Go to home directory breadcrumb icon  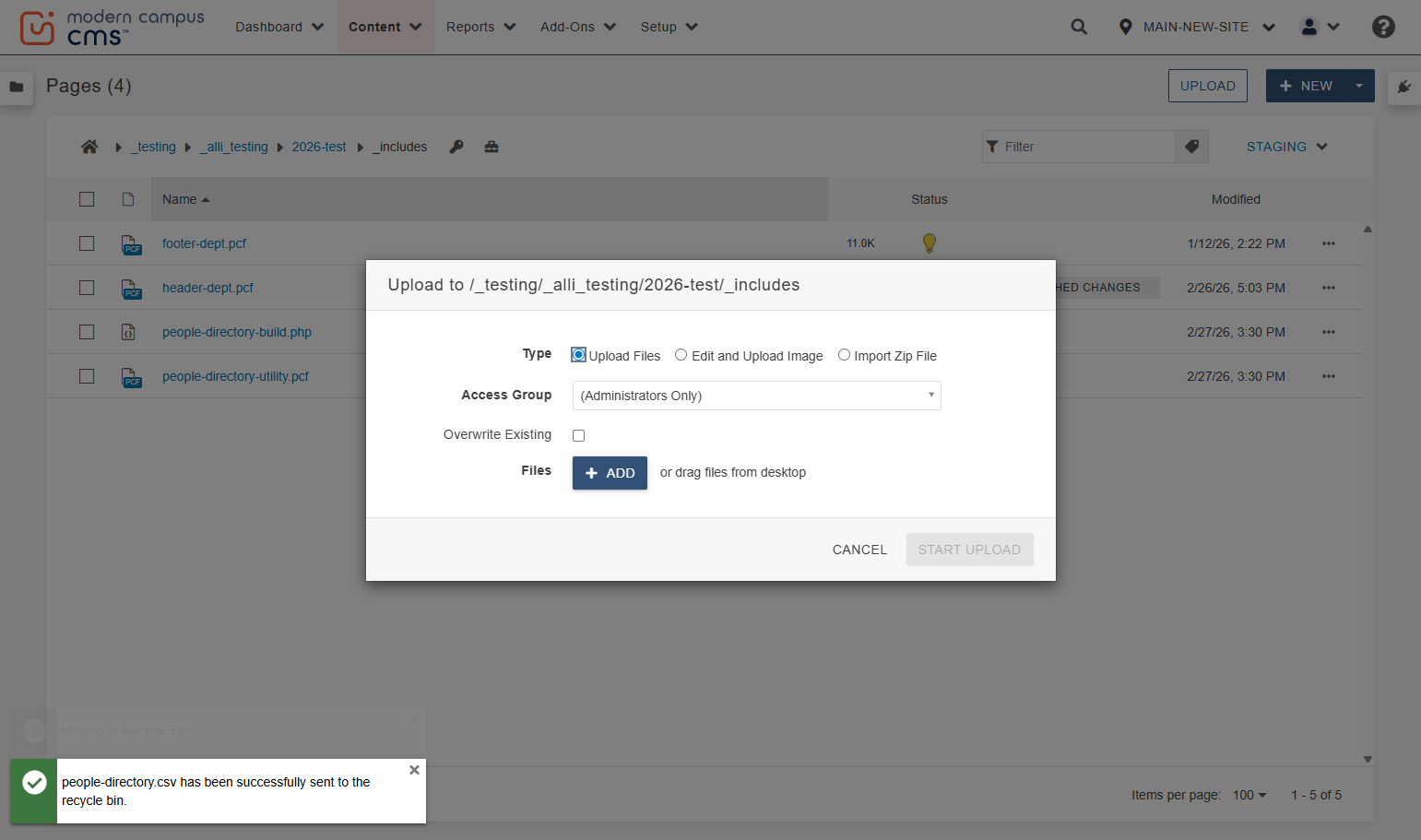(x=89, y=147)
